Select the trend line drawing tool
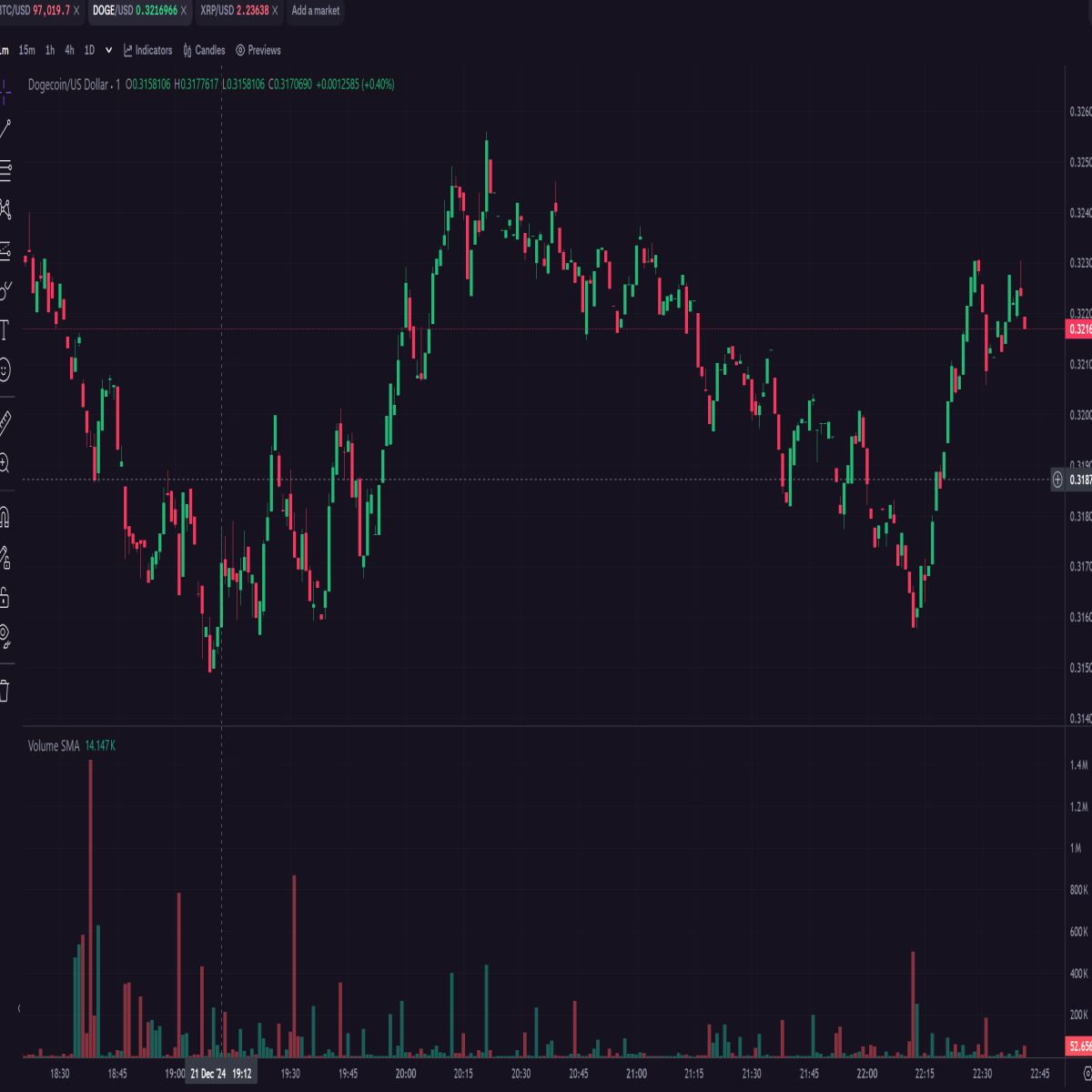The width and height of the screenshot is (1092, 1092). [4, 129]
